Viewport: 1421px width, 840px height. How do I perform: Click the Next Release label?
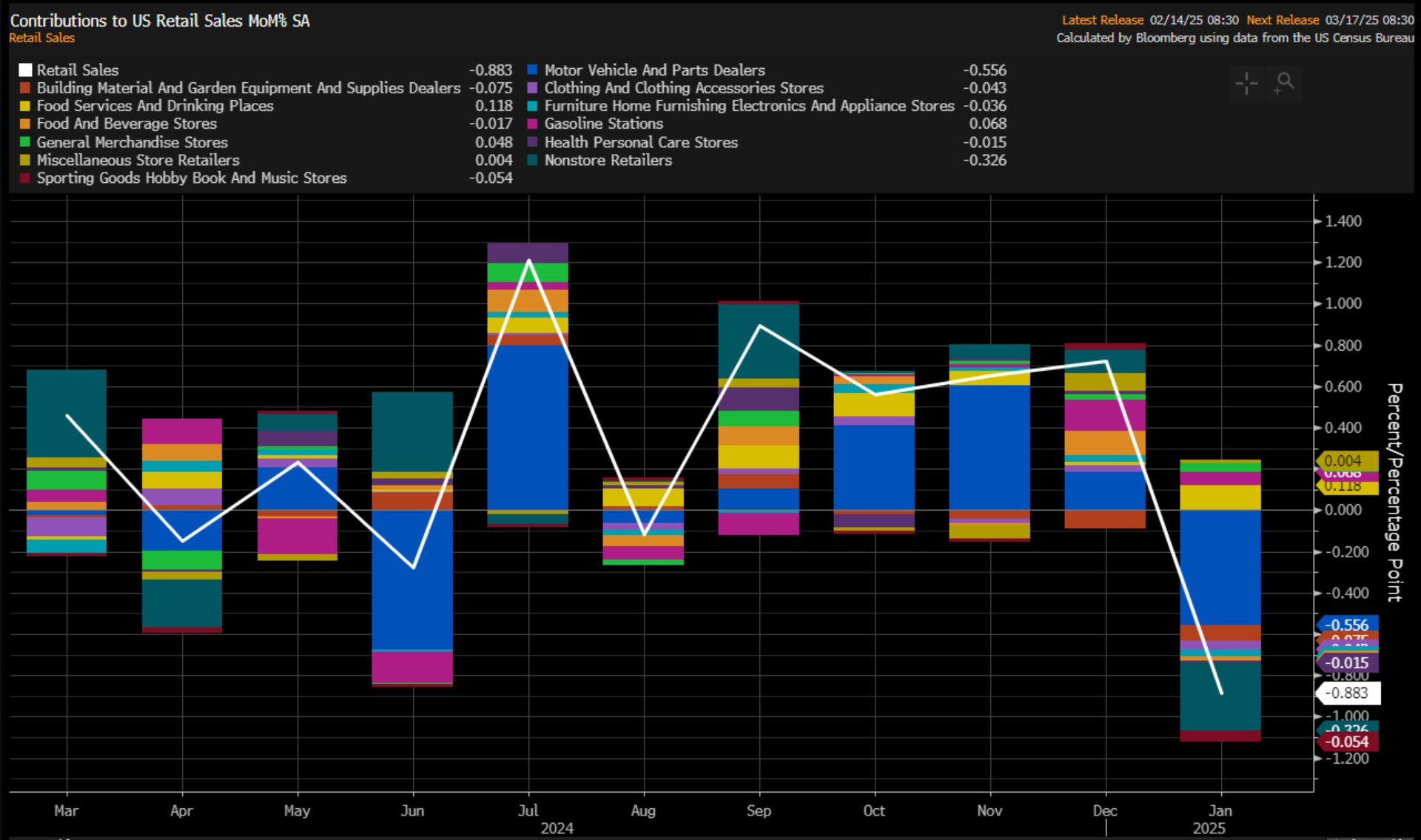1282,20
